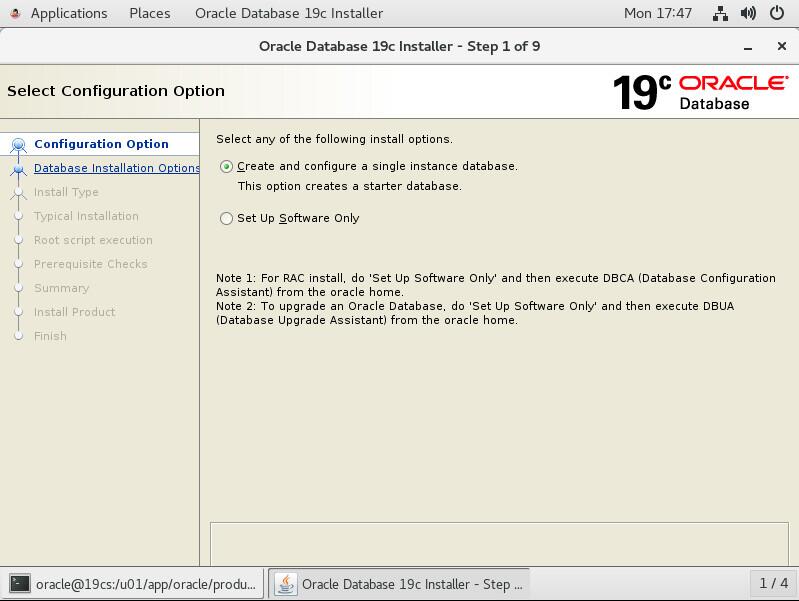799x601 pixels.
Task: Switch to the oracle@19cs terminal window
Action: click(134, 583)
